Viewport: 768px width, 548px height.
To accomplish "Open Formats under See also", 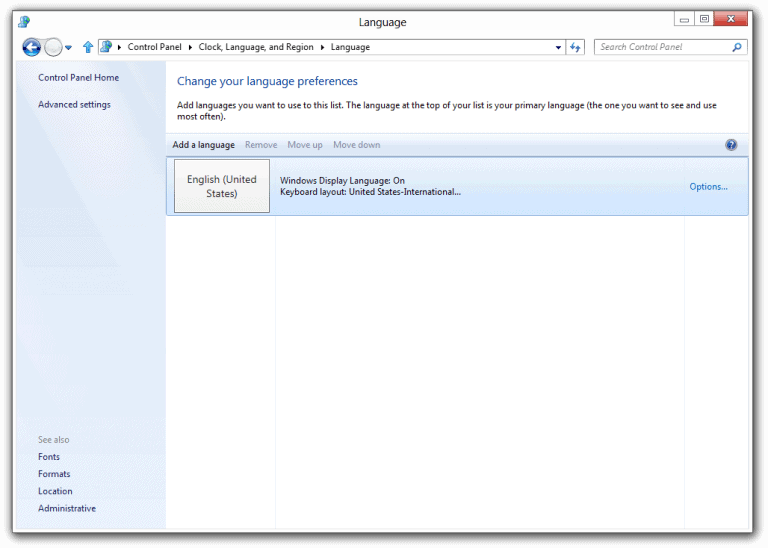I will (x=54, y=474).
